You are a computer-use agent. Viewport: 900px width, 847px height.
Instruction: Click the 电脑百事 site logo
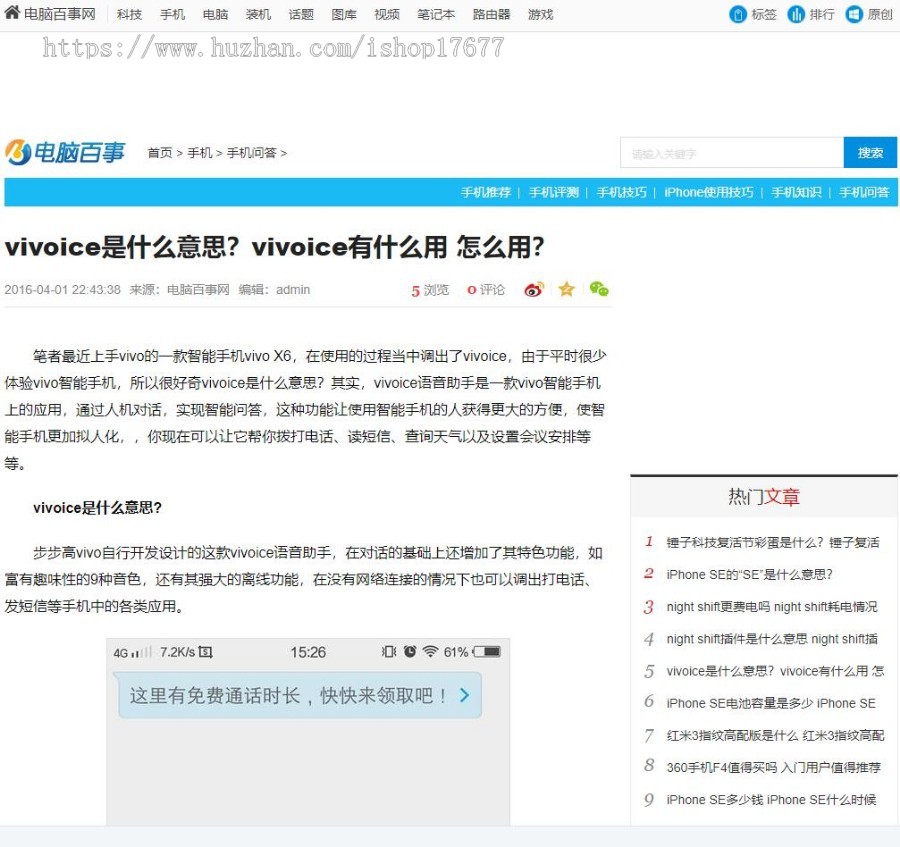tap(65, 153)
